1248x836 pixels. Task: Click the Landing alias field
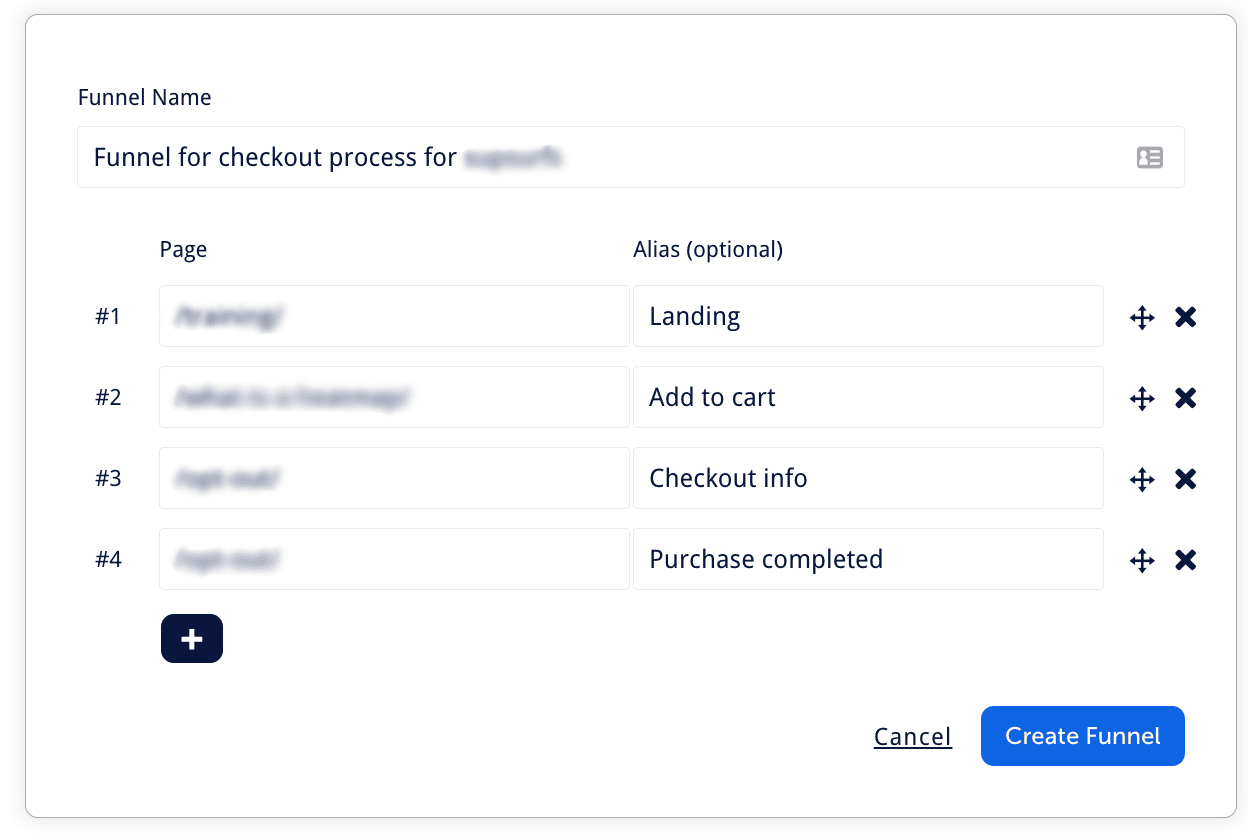[867, 316]
